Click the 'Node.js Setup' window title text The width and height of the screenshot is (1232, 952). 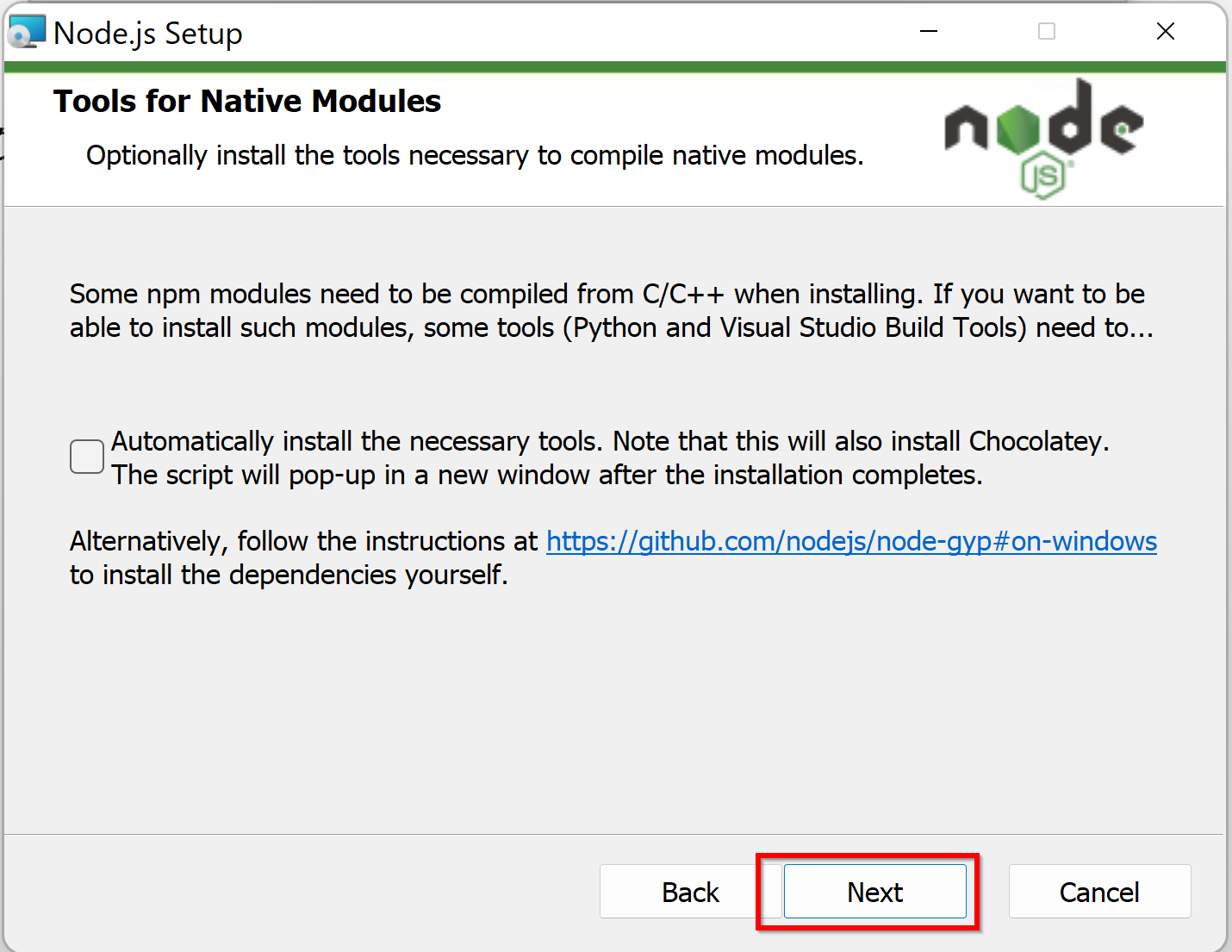148,34
